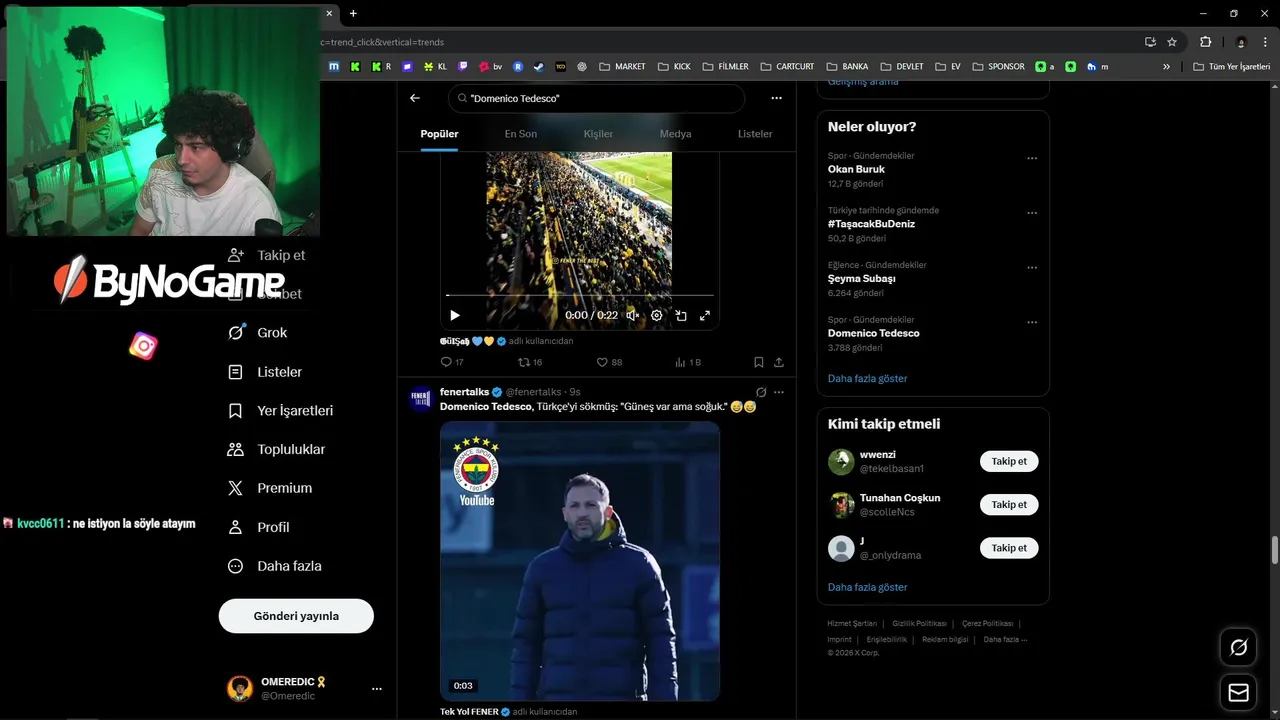Open the search options three-dot menu
Viewport: 1280px width, 720px height.
coord(776,98)
